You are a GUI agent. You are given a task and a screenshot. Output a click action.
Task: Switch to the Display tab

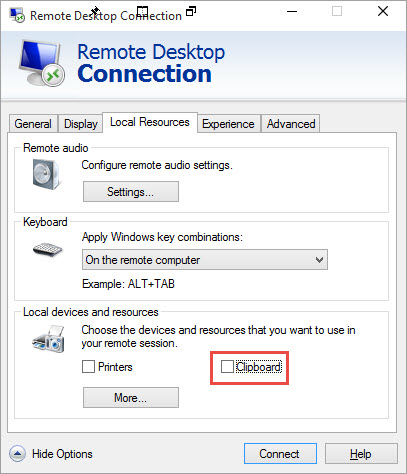click(x=81, y=124)
